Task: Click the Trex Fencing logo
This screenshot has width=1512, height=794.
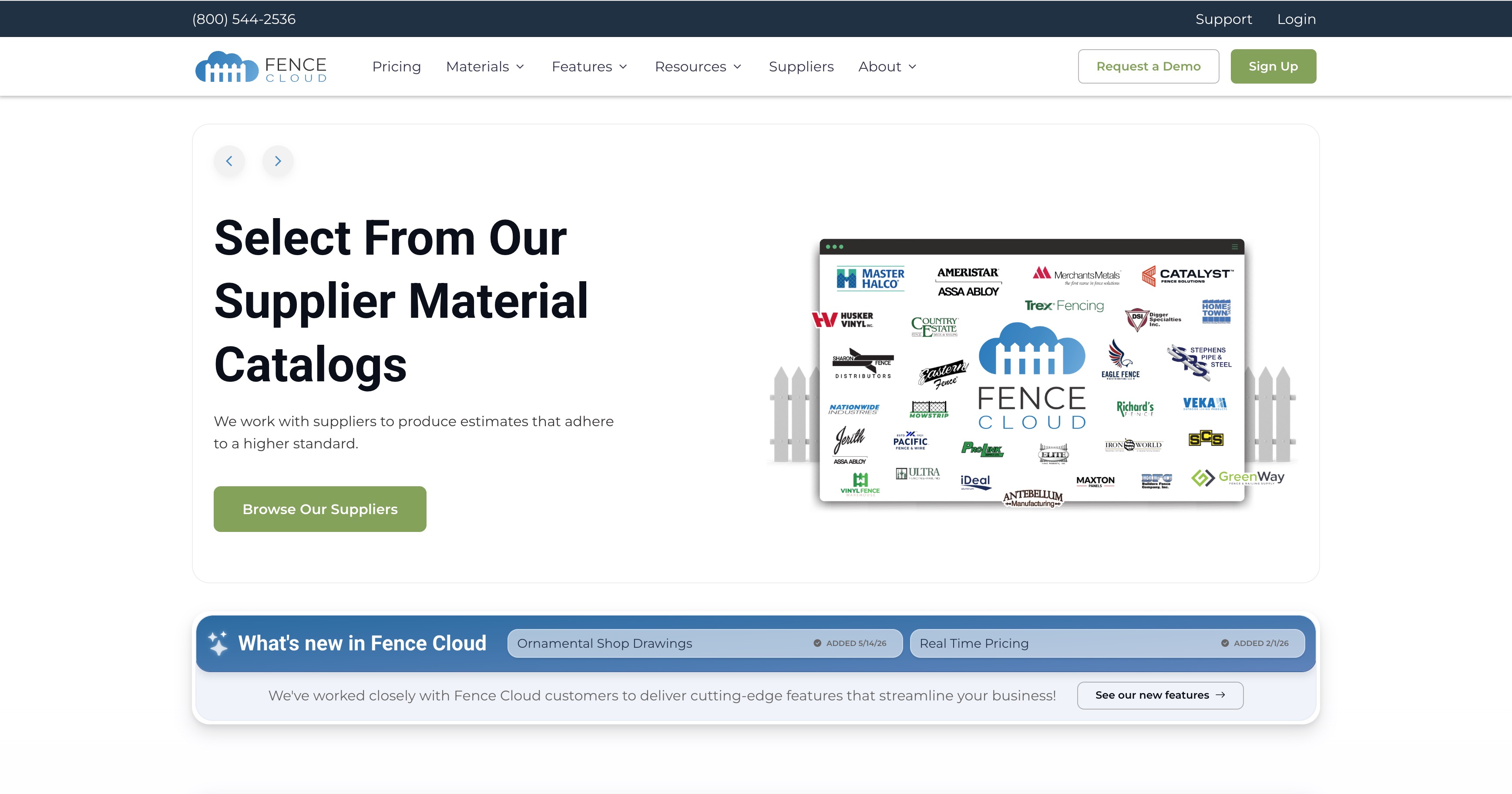Action: click(1064, 306)
